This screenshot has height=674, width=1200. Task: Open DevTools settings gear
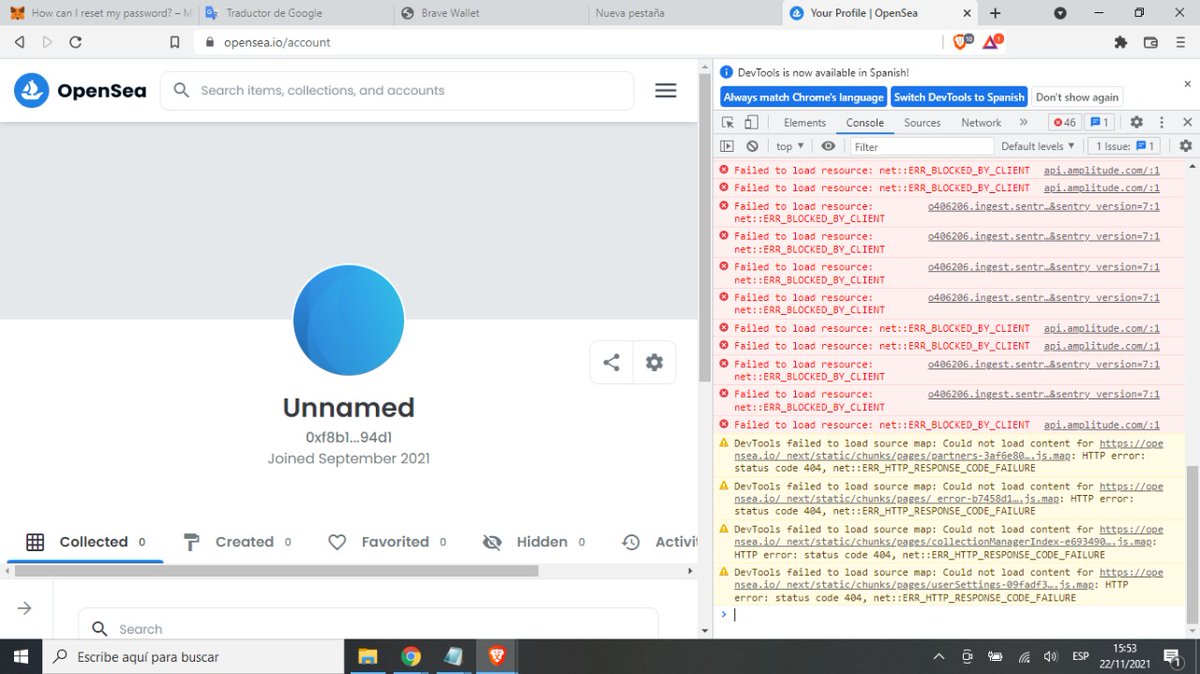tap(1136, 122)
